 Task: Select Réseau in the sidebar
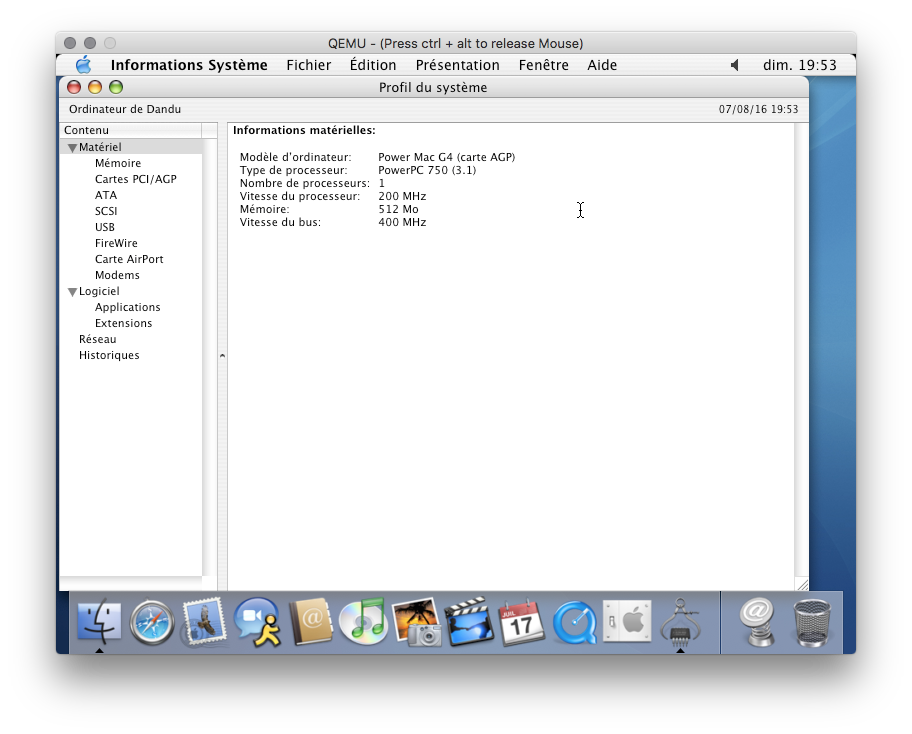tap(97, 339)
